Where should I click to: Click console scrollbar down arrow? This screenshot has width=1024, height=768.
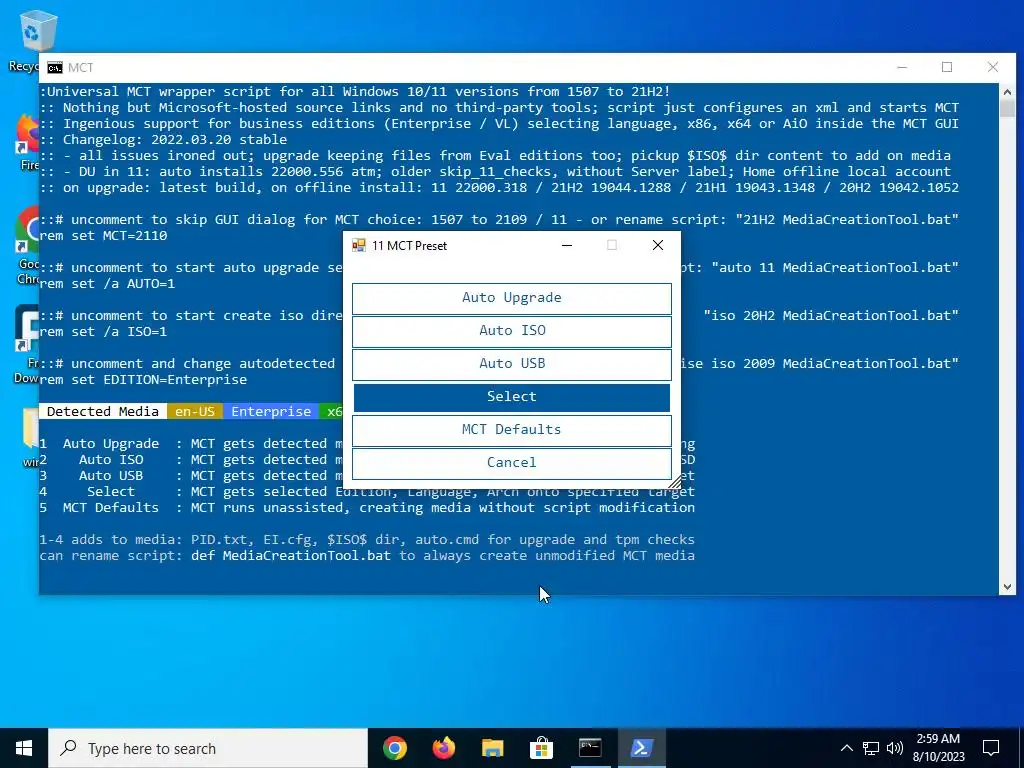[1007, 586]
